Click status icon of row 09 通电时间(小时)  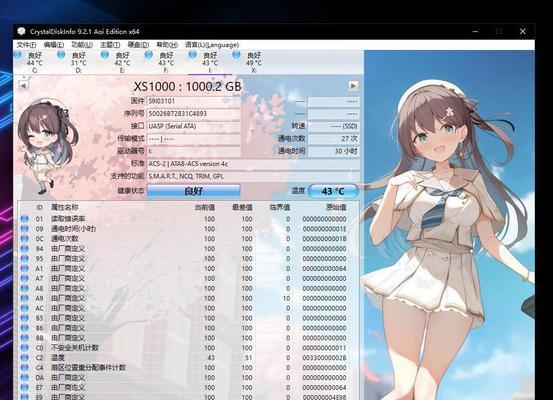pos(24,229)
